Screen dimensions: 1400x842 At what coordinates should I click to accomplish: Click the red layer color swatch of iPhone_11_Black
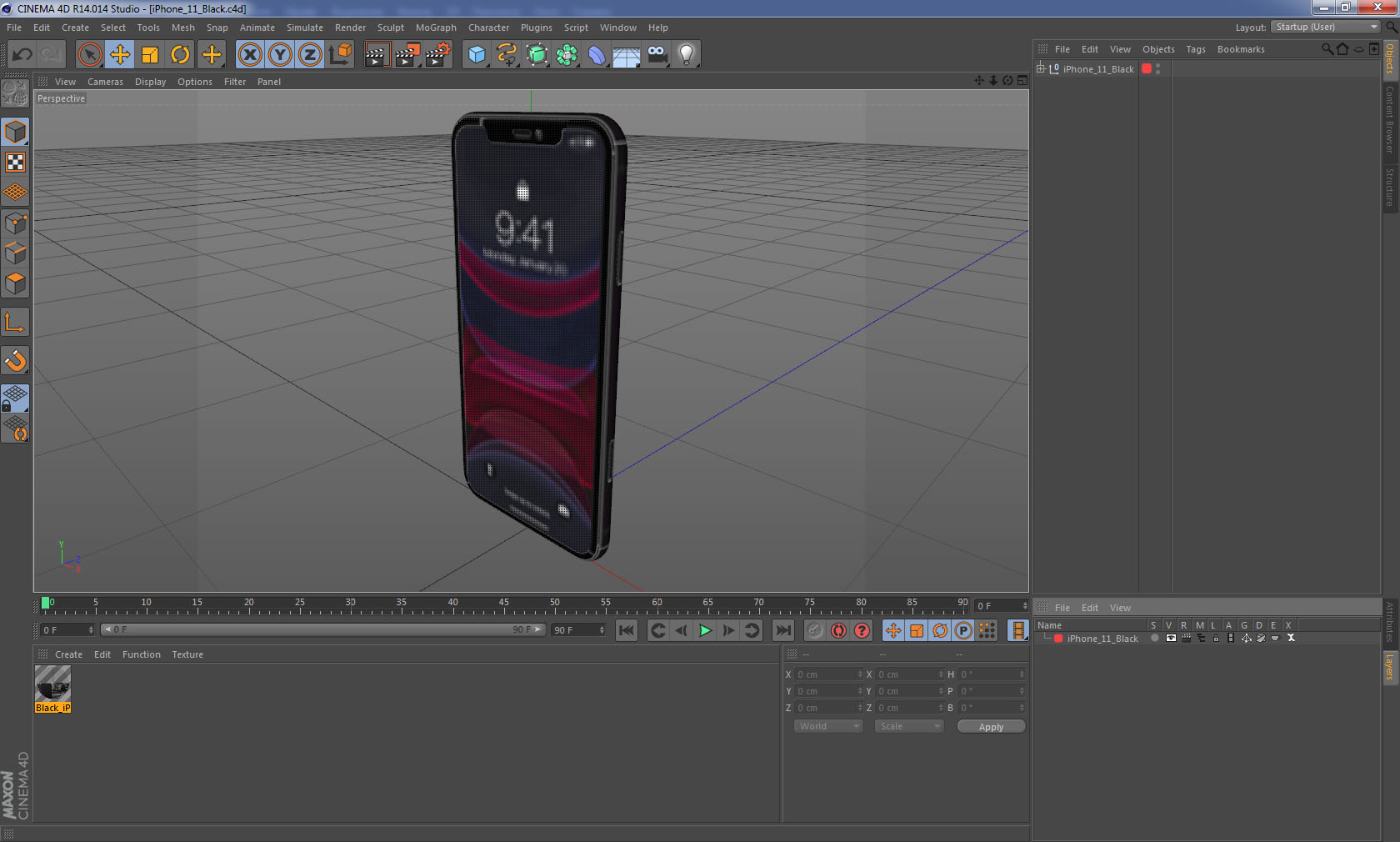point(1147,69)
